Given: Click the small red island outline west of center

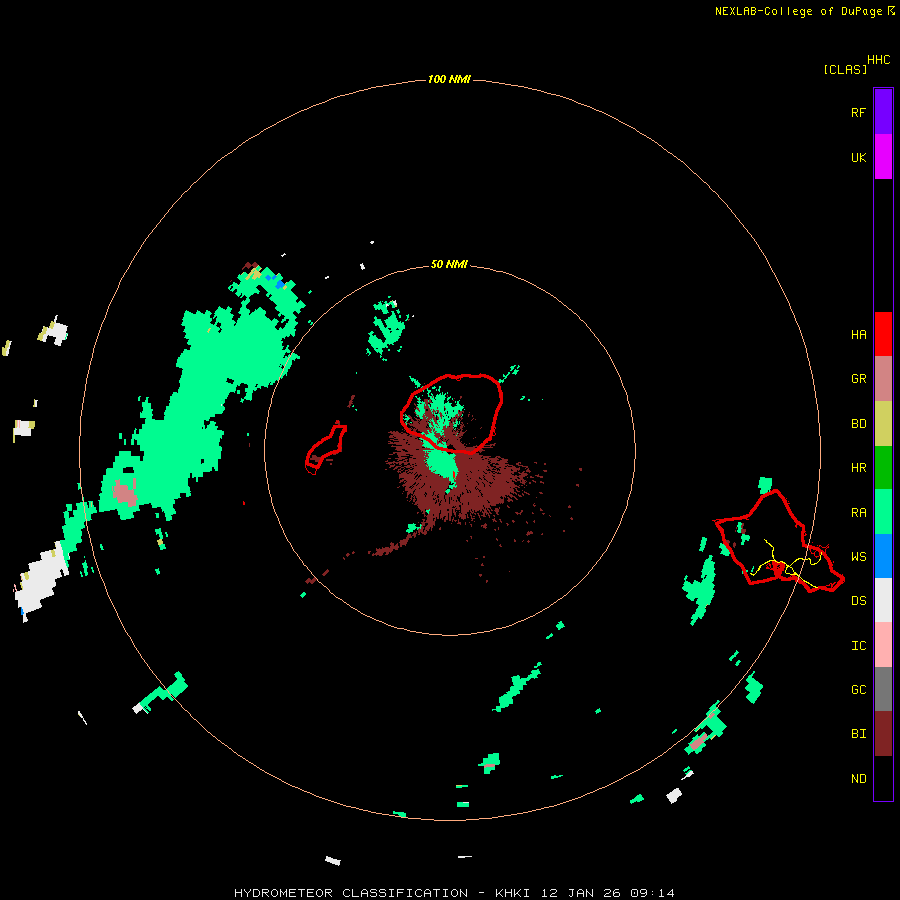Looking at the screenshot, I should (x=325, y=447).
